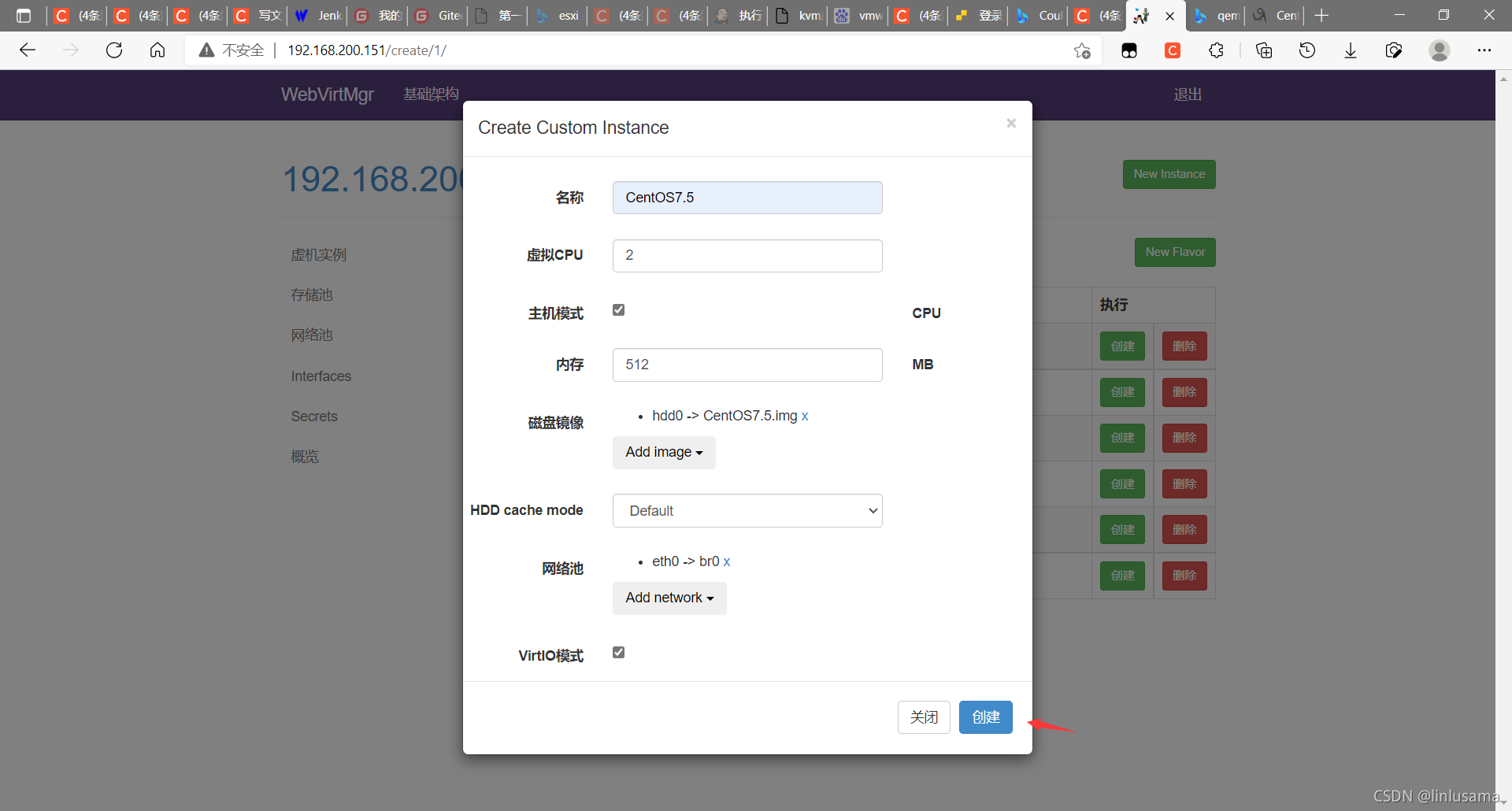1512x811 pixels.
Task: Switch to the vmw browser tab
Action: click(x=858, y=16)
